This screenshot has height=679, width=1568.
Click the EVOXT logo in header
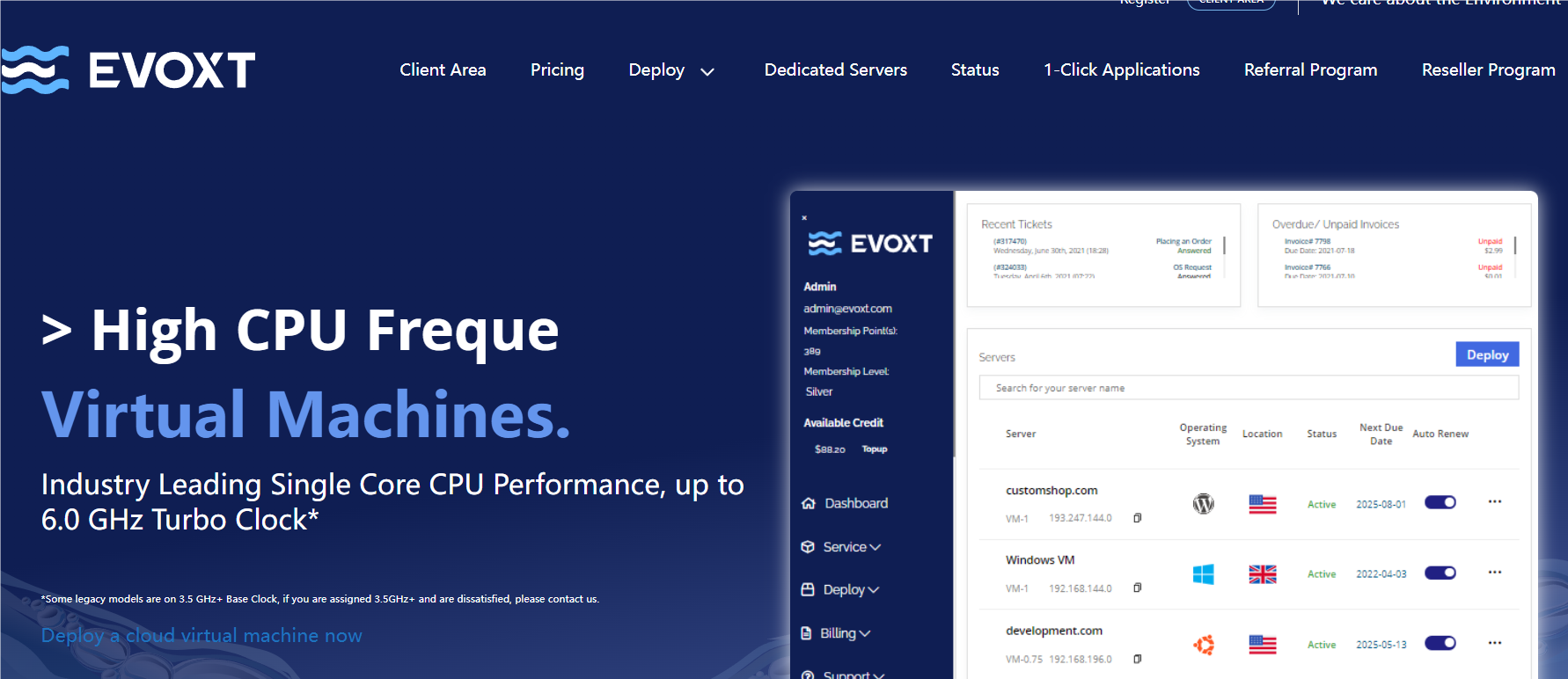[x=128, y=69]
